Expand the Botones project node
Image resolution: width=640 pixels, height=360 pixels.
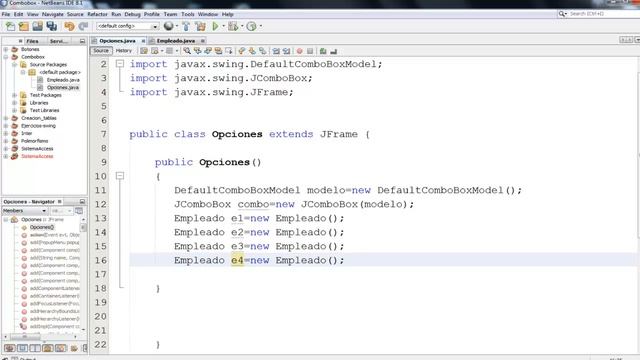[x=6, y=49]
